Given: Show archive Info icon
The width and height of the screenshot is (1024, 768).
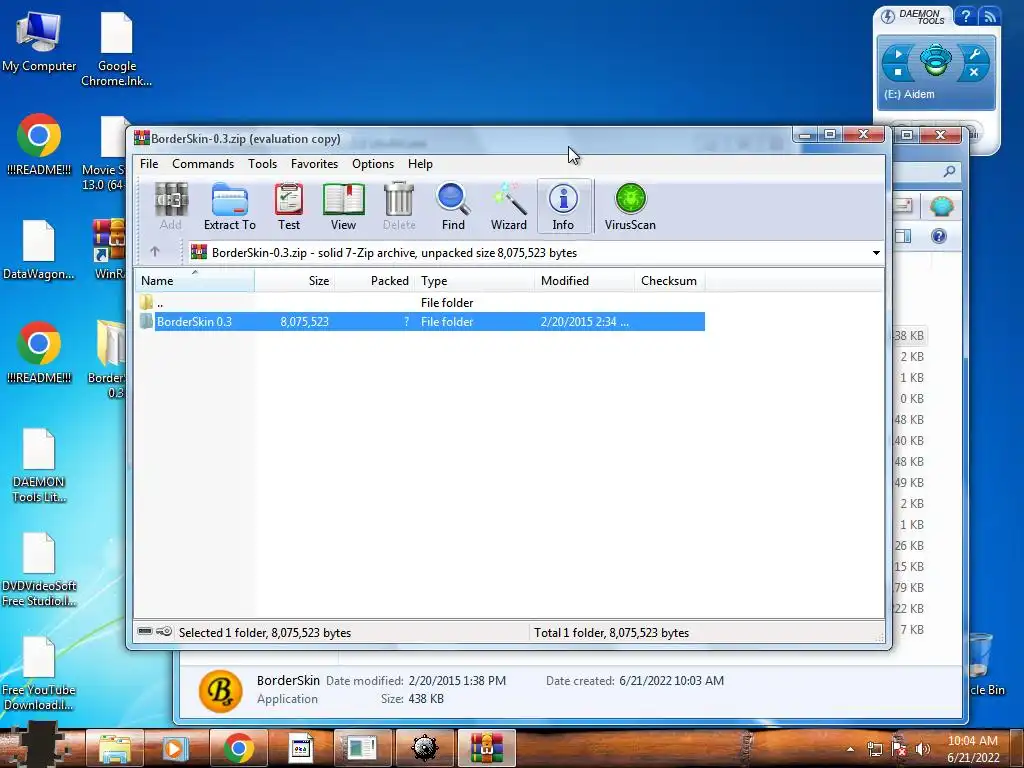Looking at the screenshot, I should tap(563, 207).
